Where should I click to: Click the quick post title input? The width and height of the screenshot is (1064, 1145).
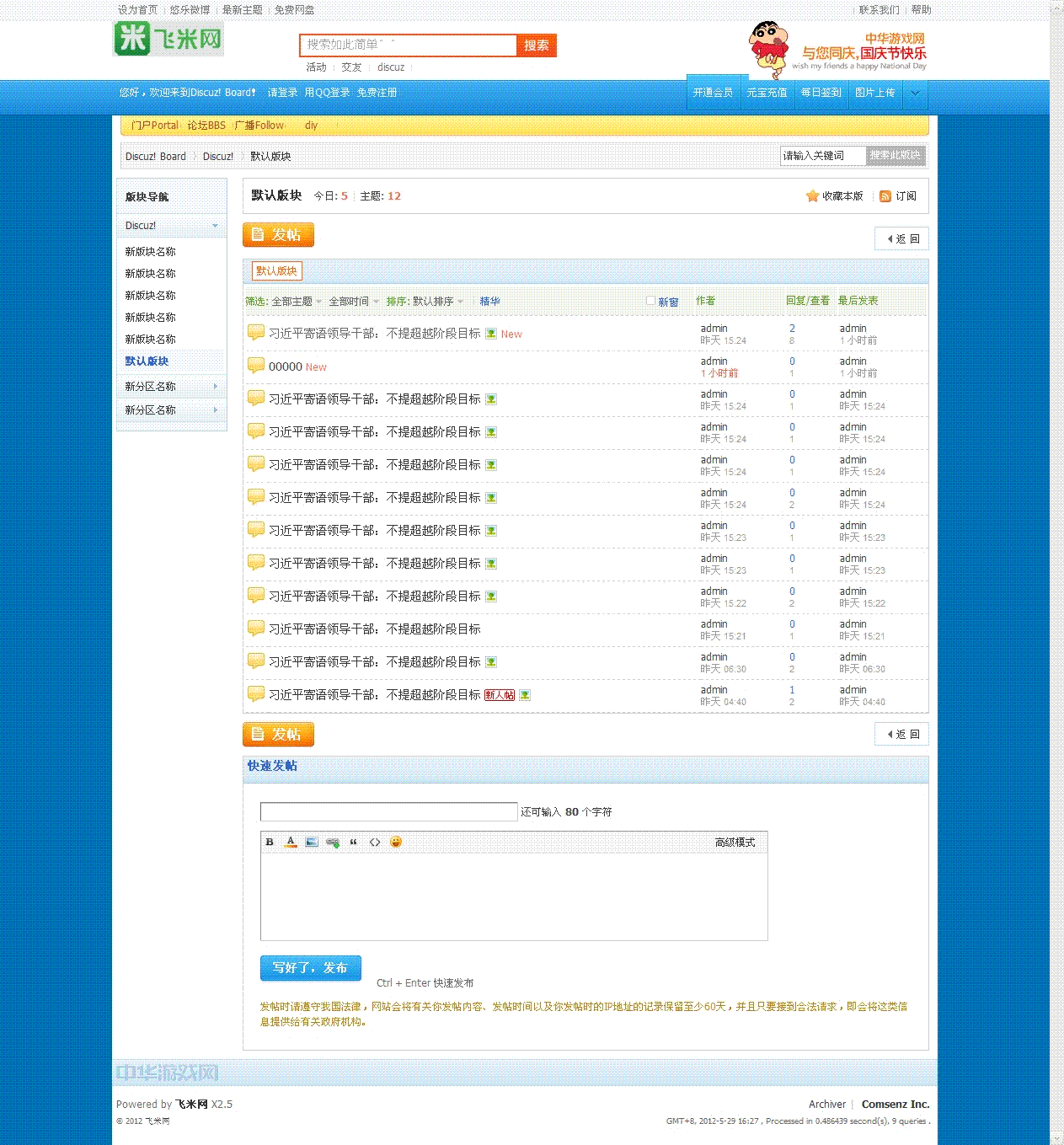388,811
